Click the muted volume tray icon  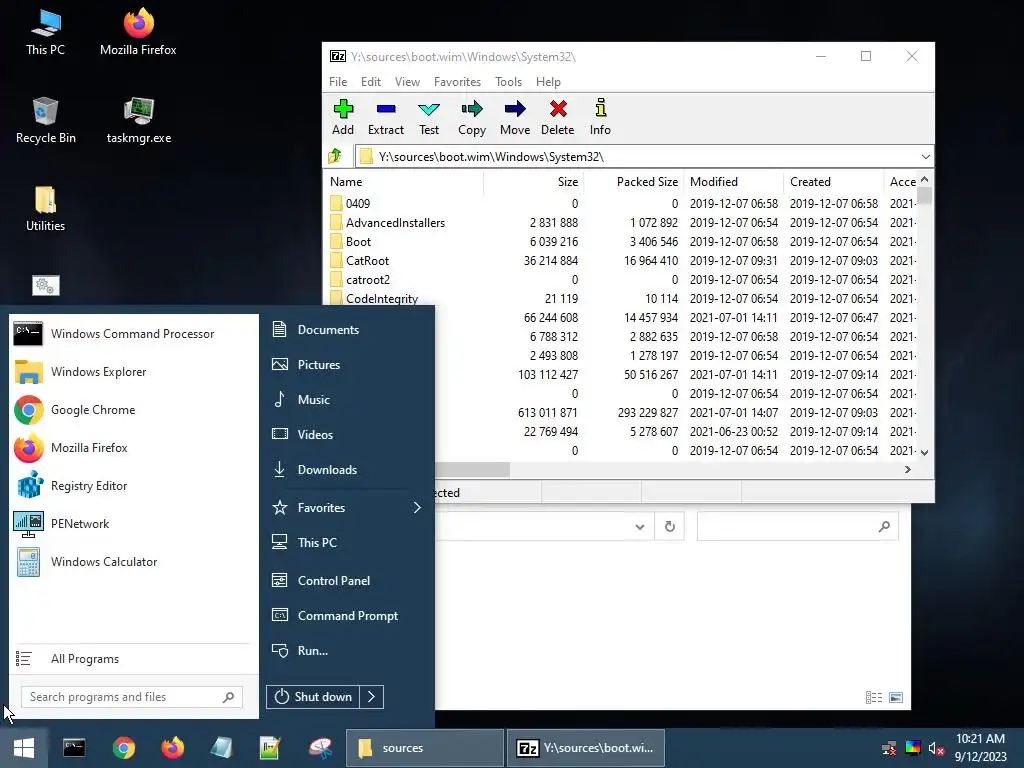pos(936,749)
